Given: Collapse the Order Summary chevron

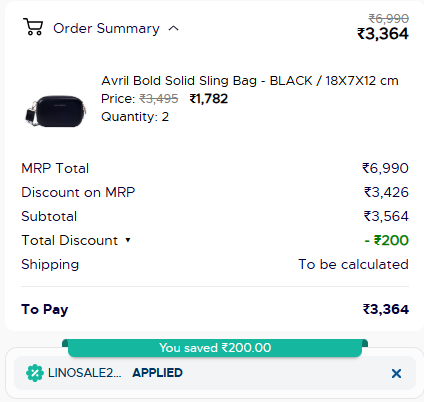Looking at the screenshot, I should coord(174,29).
